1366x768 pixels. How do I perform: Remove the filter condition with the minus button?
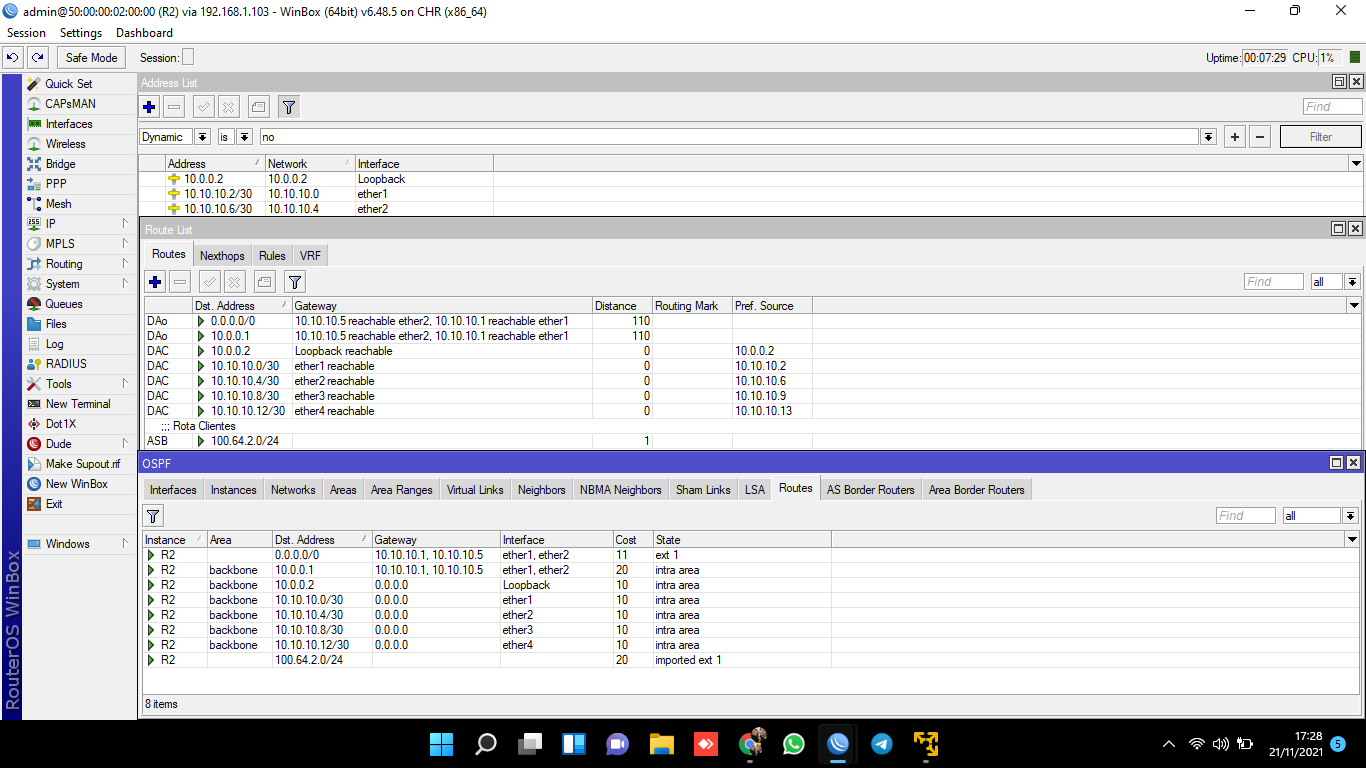[x=1261, y=137]
